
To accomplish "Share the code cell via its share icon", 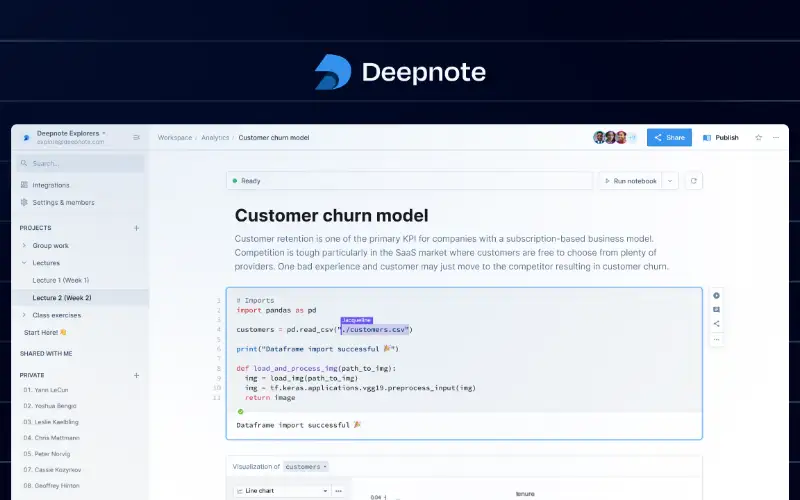I will pos(716,323).
